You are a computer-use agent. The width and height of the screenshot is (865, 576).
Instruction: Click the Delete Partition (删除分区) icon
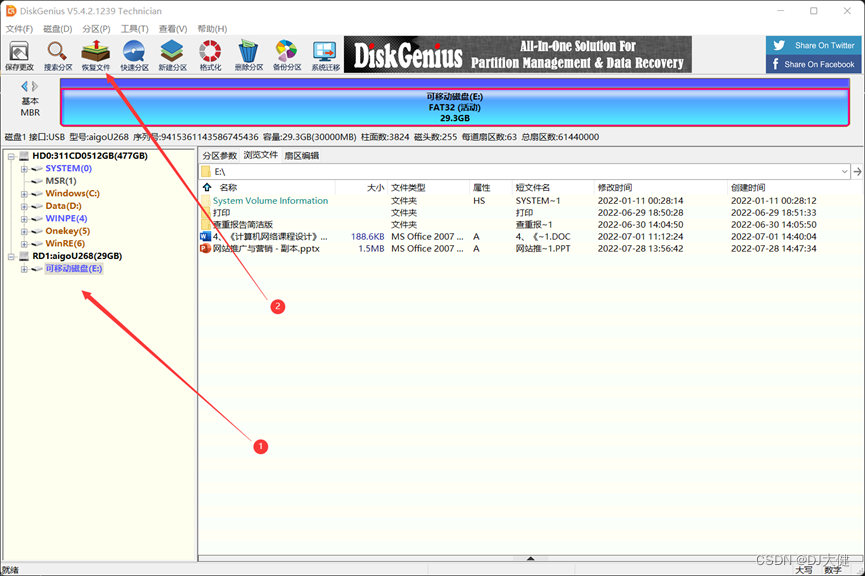(249, 55)
